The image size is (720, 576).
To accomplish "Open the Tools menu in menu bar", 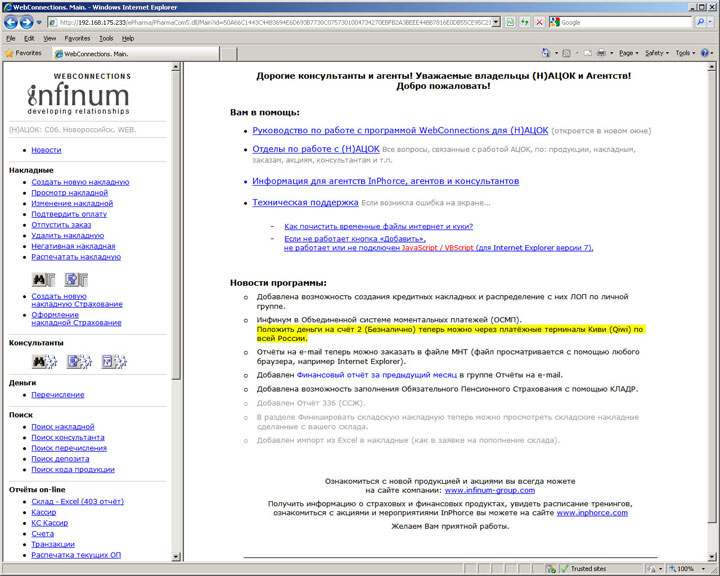I will (106, 39).
